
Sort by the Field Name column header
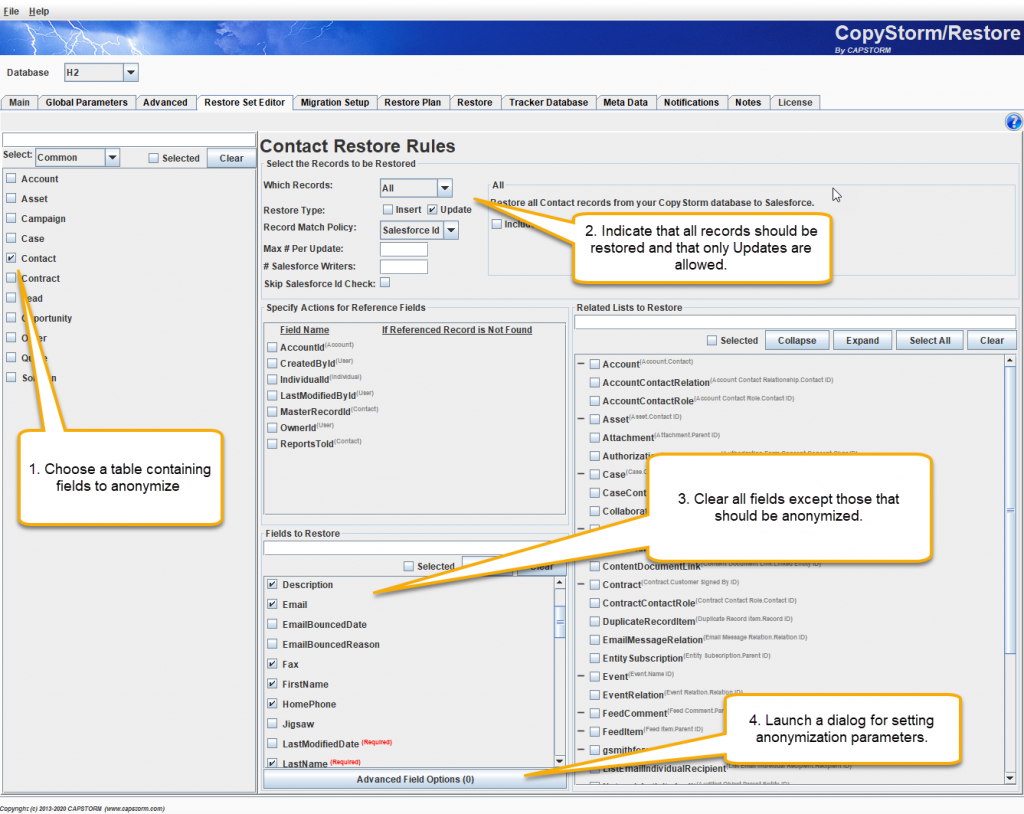(304, 330)
